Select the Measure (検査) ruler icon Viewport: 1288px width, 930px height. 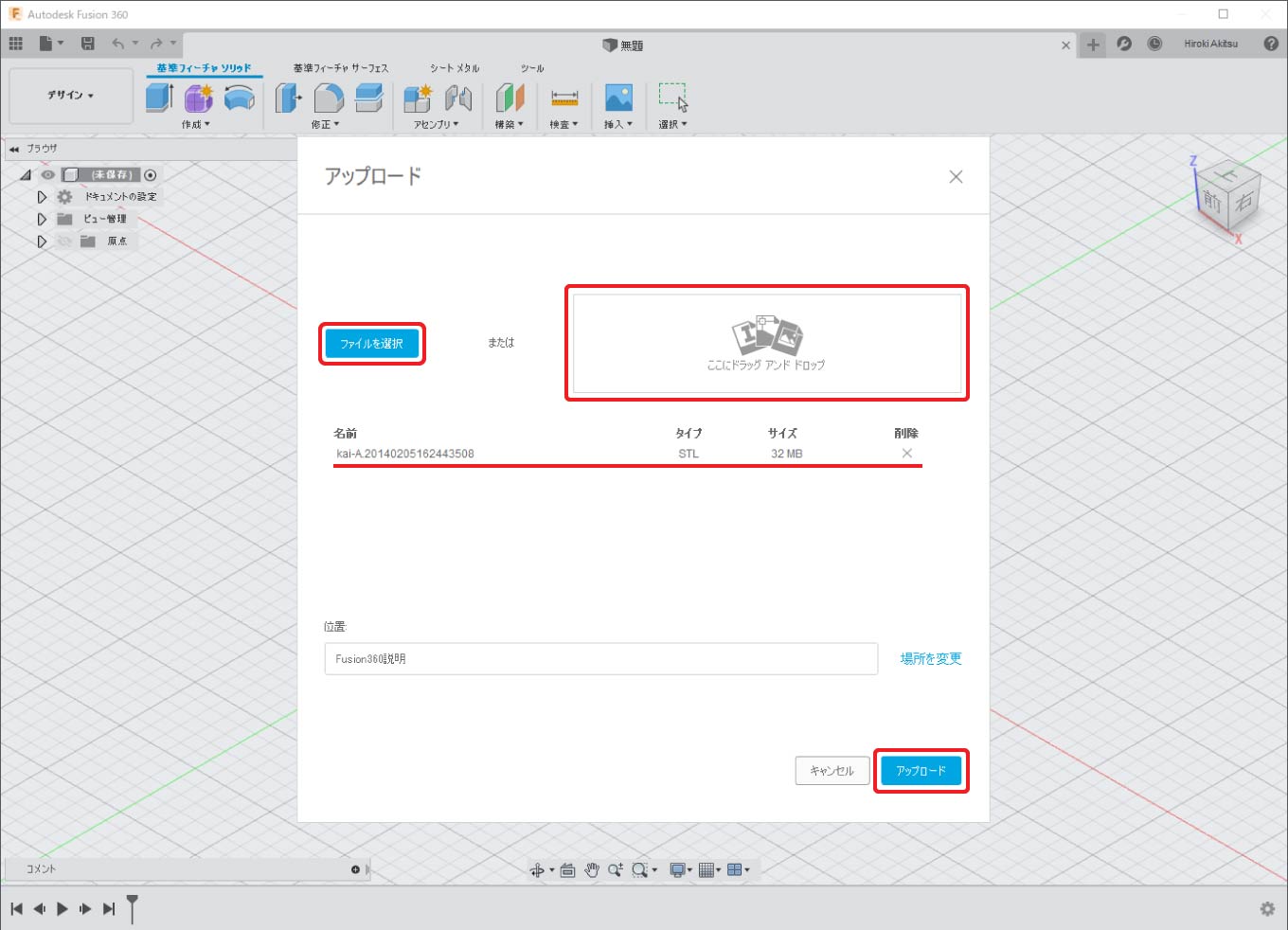pyautogui.click(x=564, y=98)
